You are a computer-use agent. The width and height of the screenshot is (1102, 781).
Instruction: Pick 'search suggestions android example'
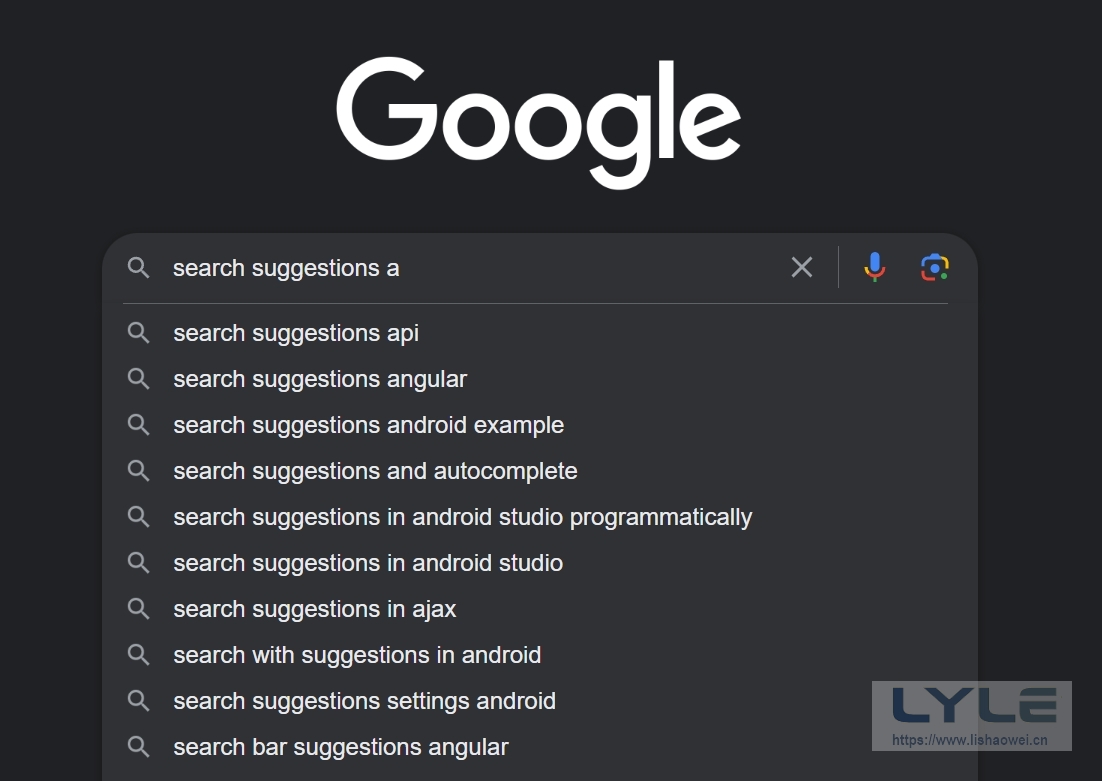pos(540,425)
